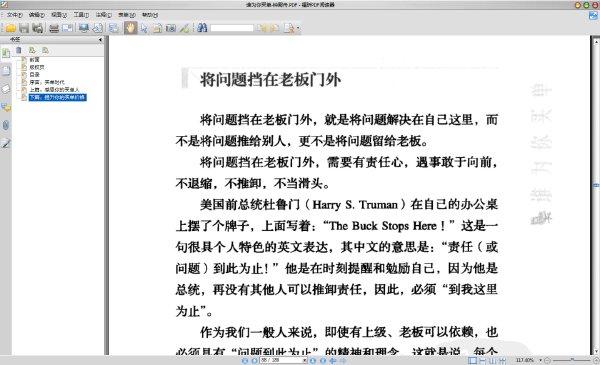This screenshot has width=600, height=365.
Task: Click the next view right arrow
Action: point(343,360)
